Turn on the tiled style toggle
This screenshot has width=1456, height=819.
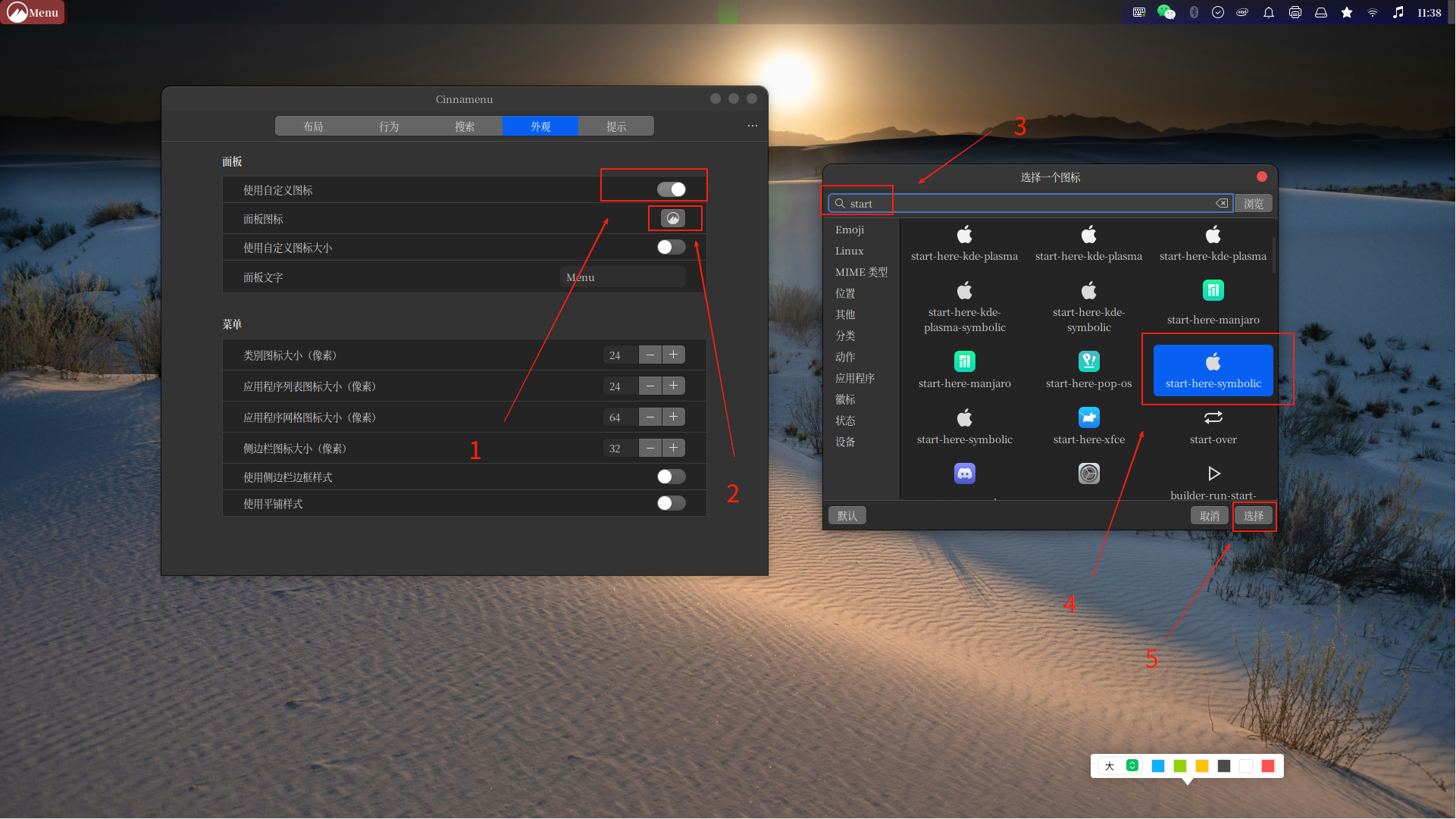[672, 503]
